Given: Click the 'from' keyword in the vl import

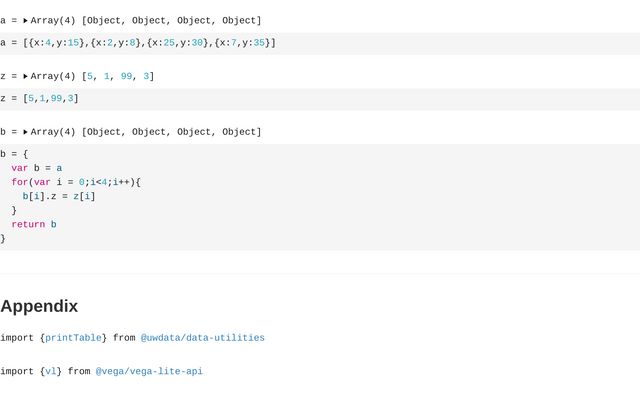Looking at the screenshot, I should [79, 371].
